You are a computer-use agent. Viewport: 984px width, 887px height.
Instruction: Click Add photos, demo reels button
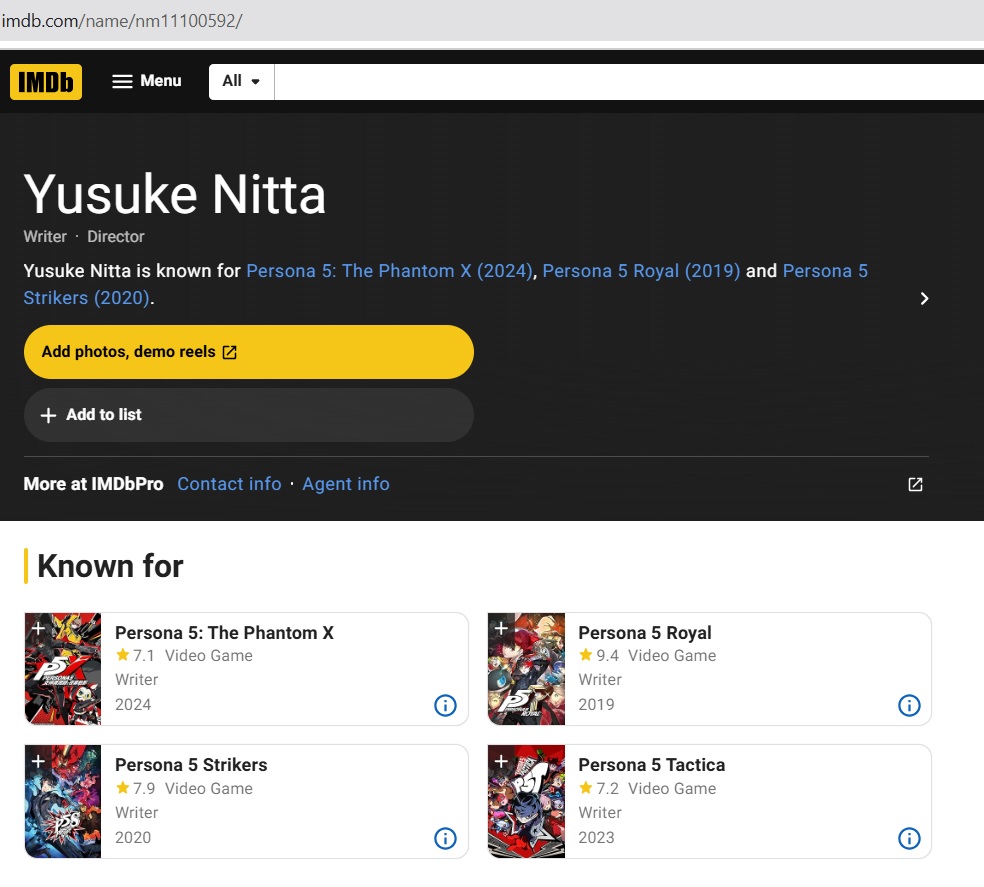[x=249, y=352]
